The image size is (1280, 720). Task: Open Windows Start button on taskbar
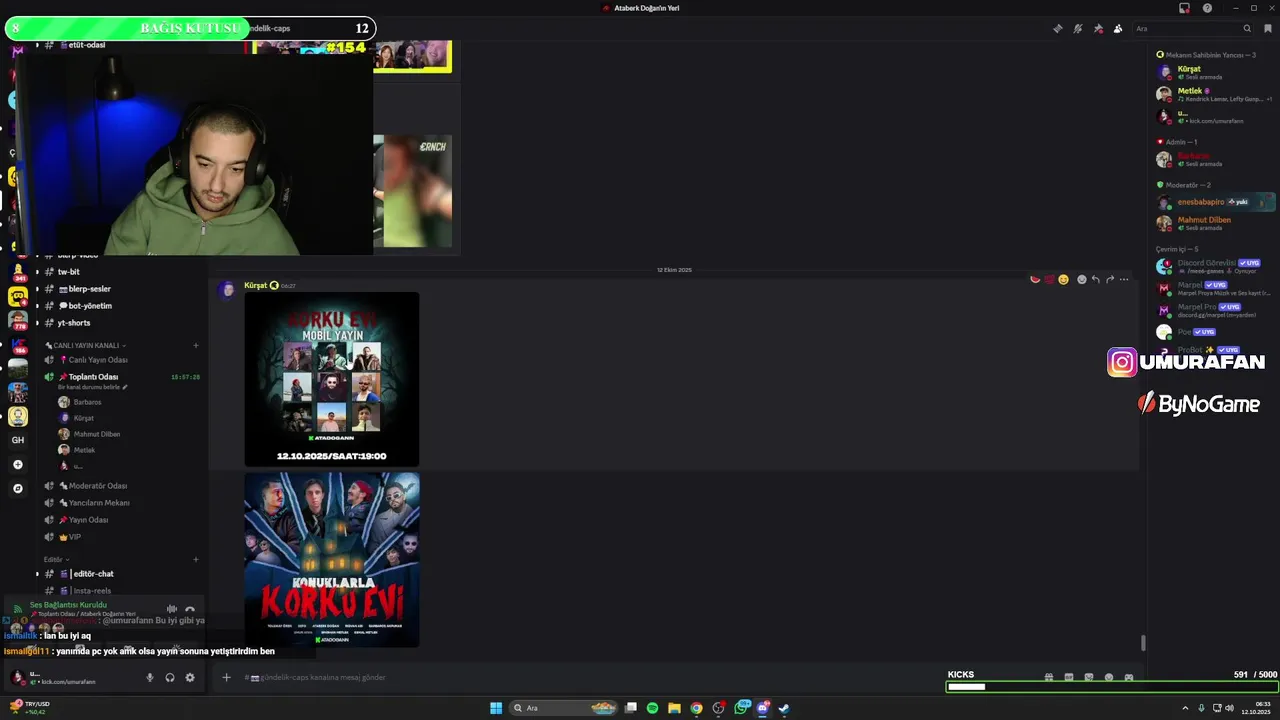[496, 708]
